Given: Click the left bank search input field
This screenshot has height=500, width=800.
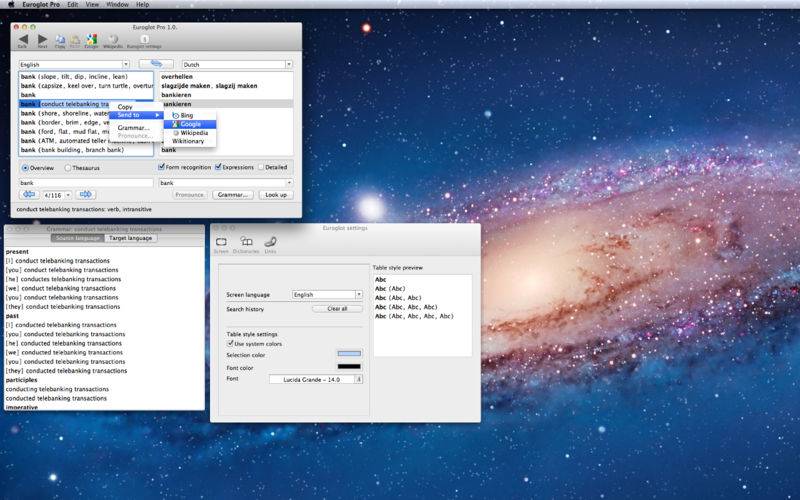Looking at the screenshot, I should pyautogui.click(x=86, y=183).
